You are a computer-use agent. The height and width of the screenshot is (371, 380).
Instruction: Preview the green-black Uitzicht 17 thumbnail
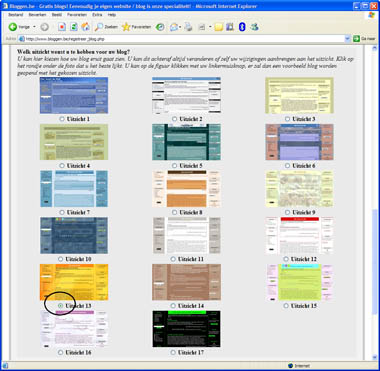pos(186,329)
